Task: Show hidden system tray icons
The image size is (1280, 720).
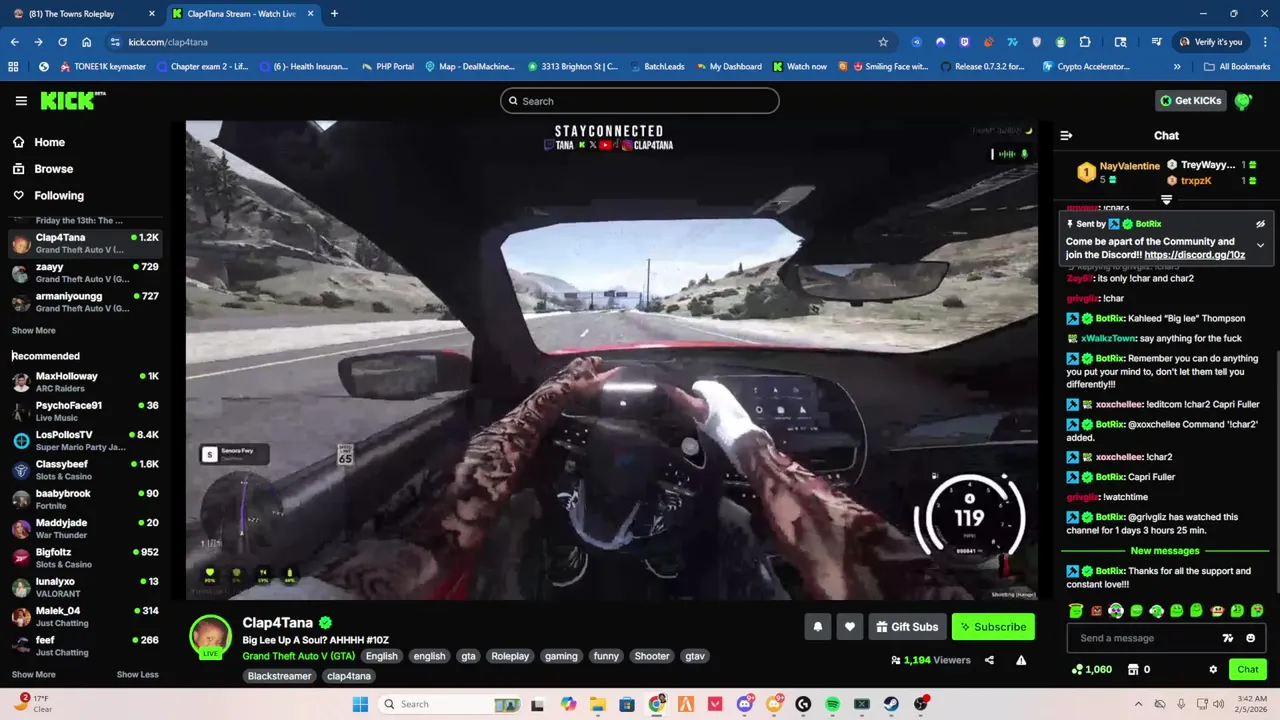Action: point(1138,704)
